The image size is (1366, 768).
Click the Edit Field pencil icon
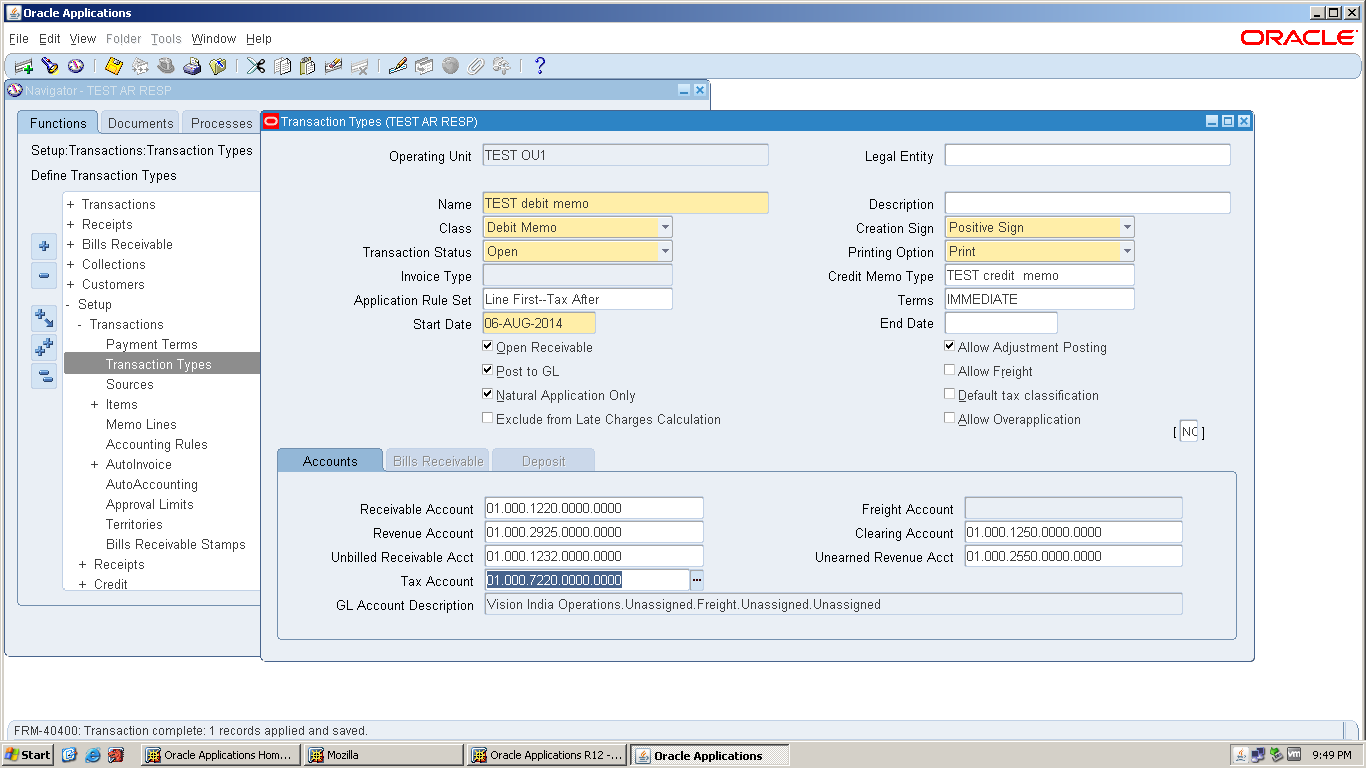tap(398, 66)
